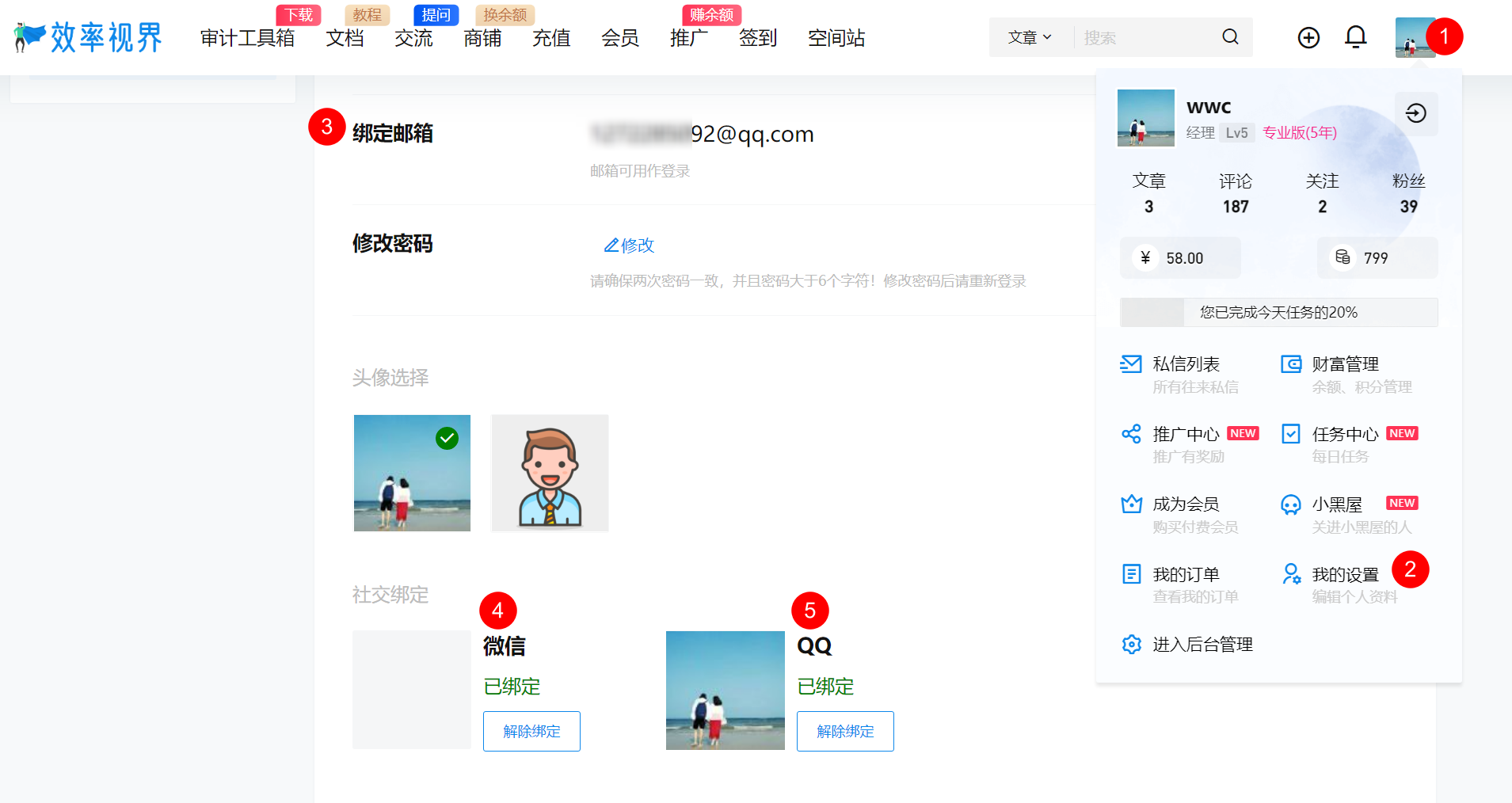Click the search magnifier icon

point(1229,37)
